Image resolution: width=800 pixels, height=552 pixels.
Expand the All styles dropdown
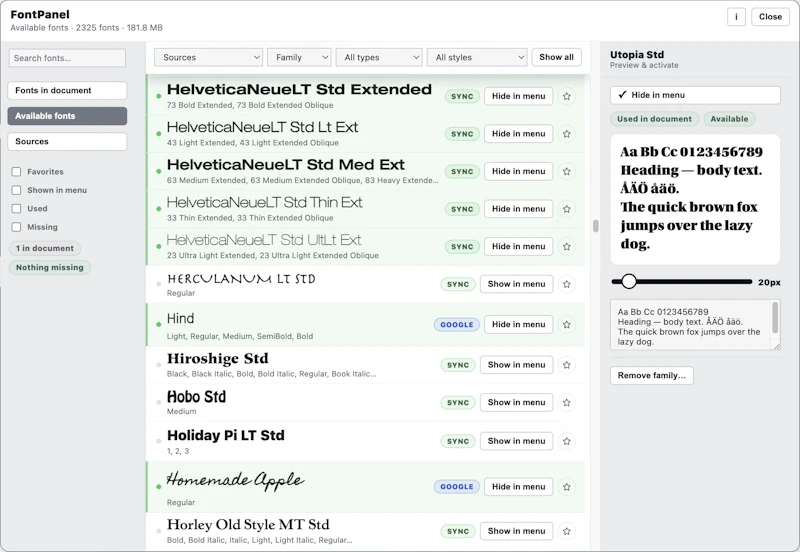[x=477, y=57]
